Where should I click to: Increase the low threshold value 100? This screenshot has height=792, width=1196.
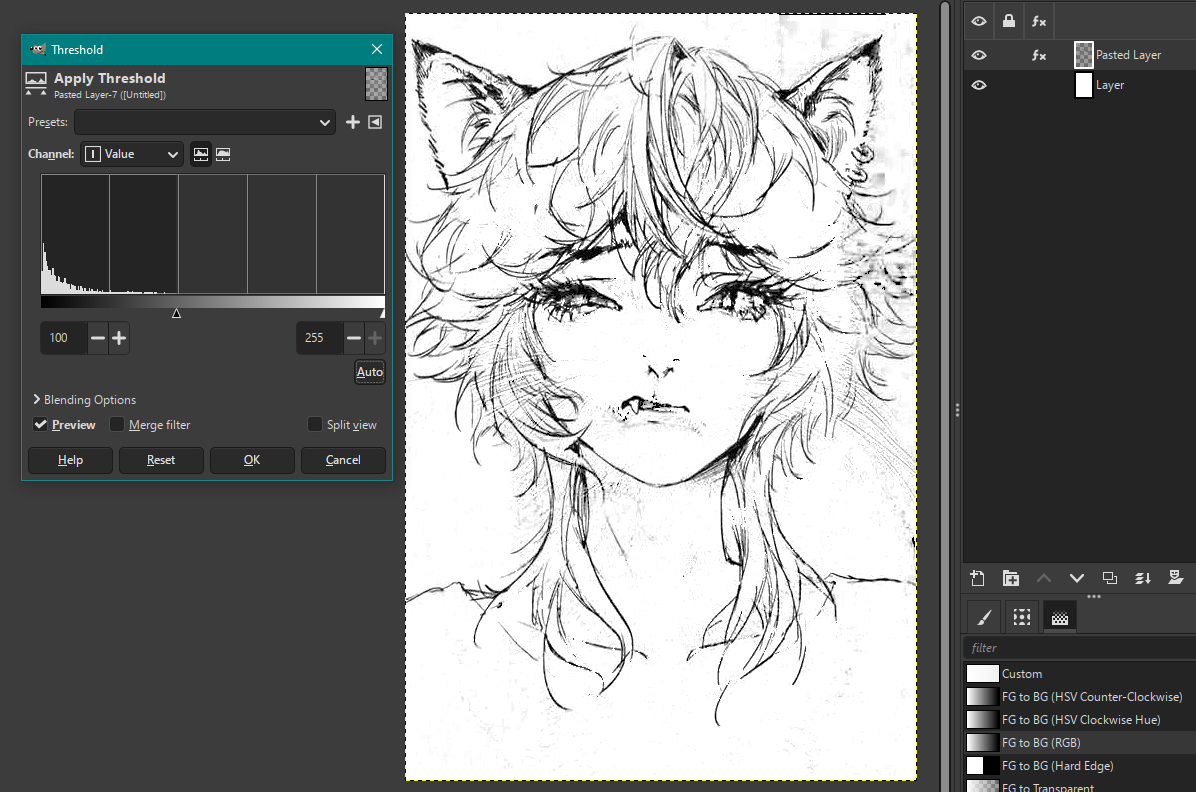click(119, 338)
